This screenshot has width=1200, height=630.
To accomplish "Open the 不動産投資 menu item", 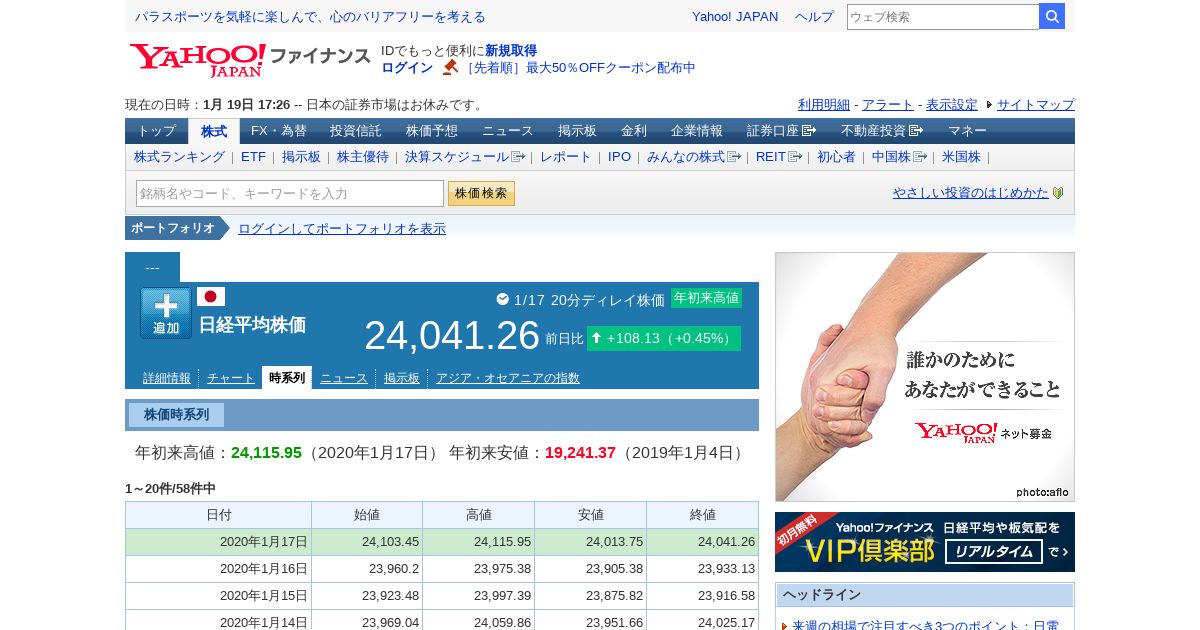I will click(x=881, y=131).
